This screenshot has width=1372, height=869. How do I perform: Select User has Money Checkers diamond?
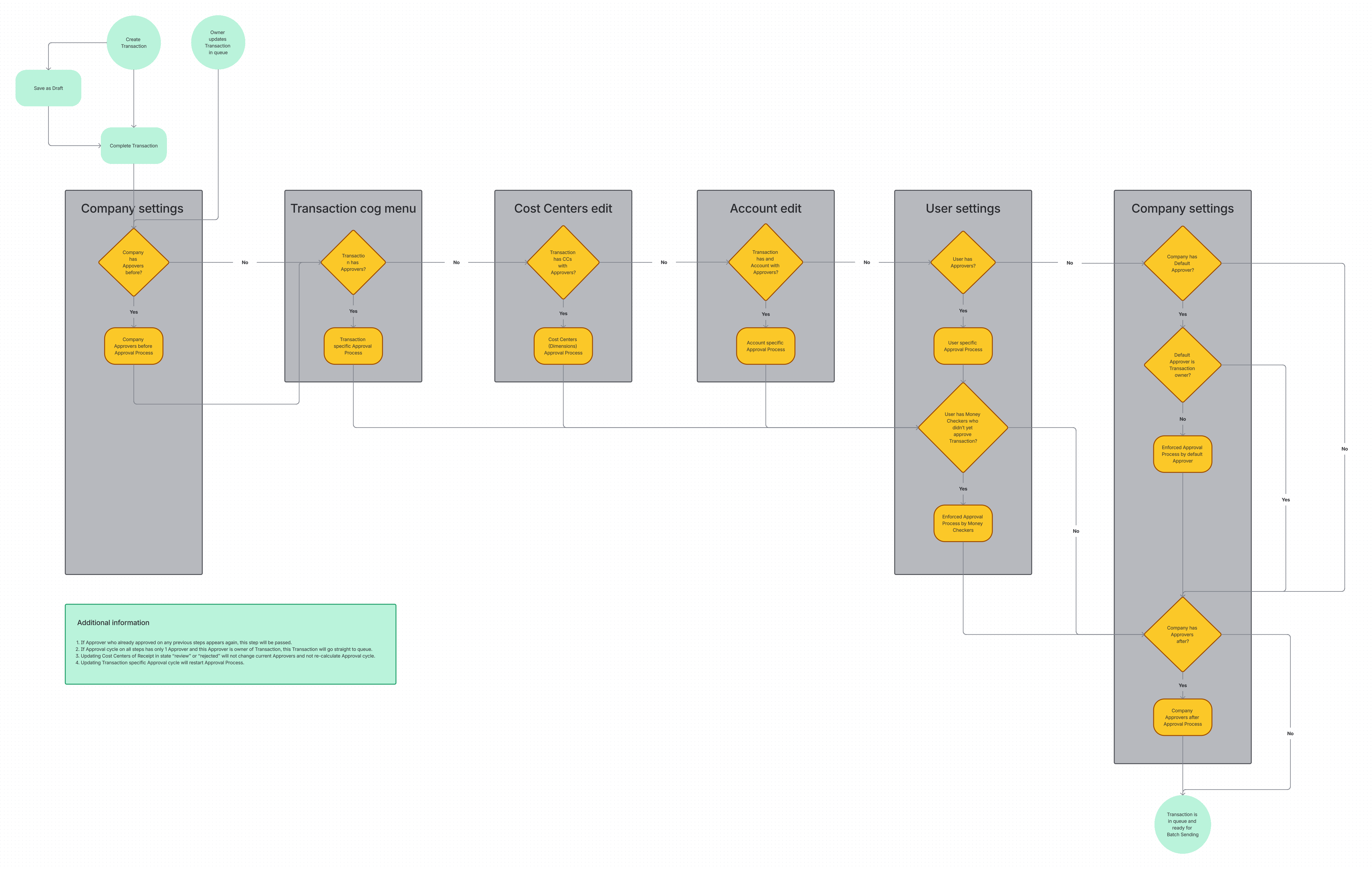[963, 427]
